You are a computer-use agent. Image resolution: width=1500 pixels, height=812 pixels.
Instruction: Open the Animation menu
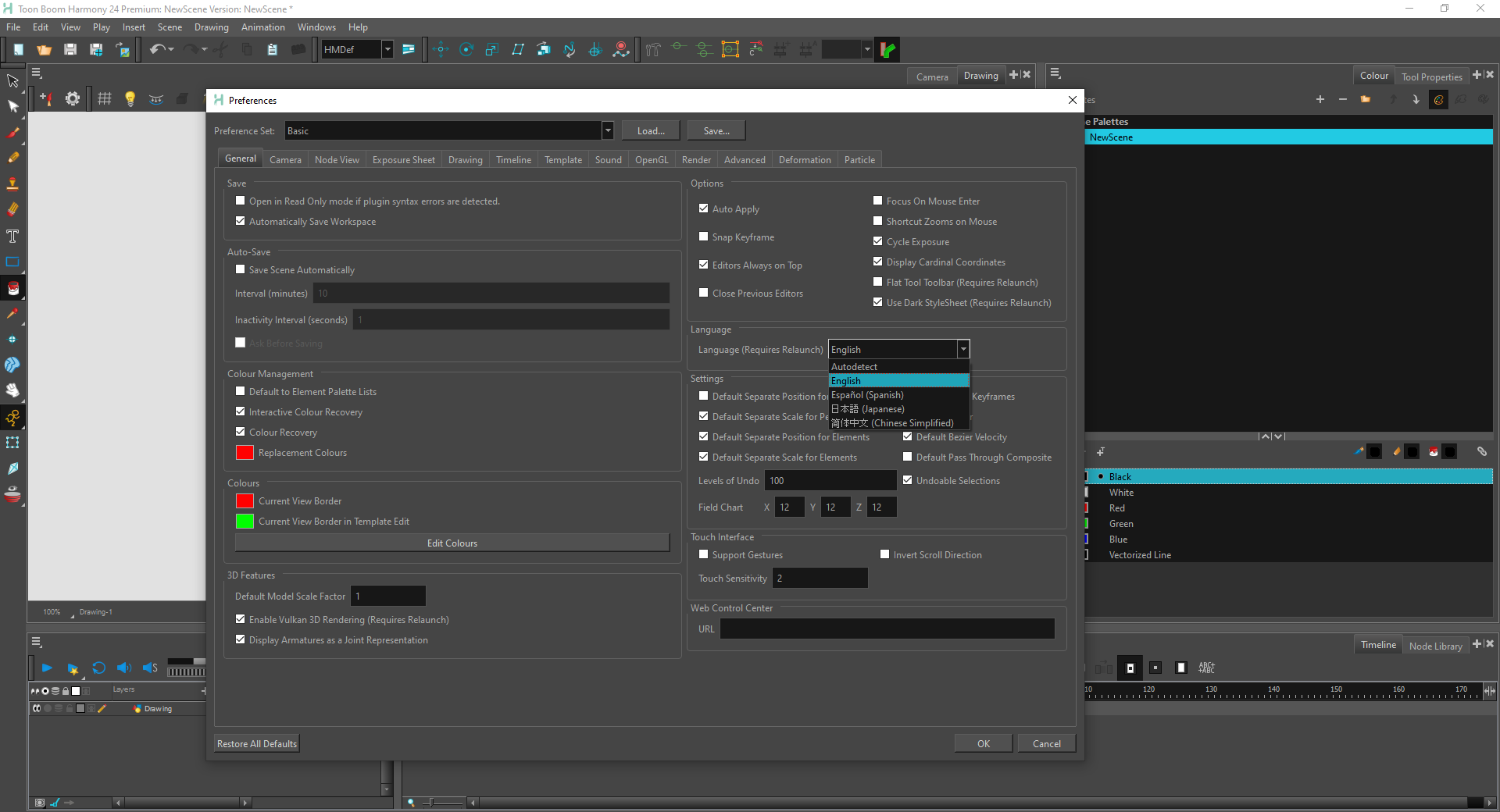pyautogui.click(x=263, y=27)
